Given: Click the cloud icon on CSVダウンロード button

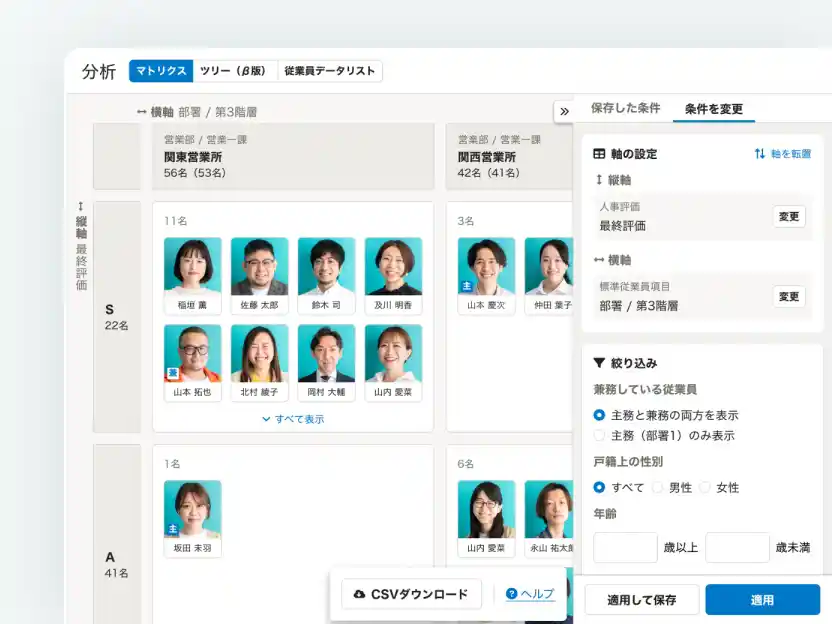Looking at the screenshot, I should click(359, 594).
